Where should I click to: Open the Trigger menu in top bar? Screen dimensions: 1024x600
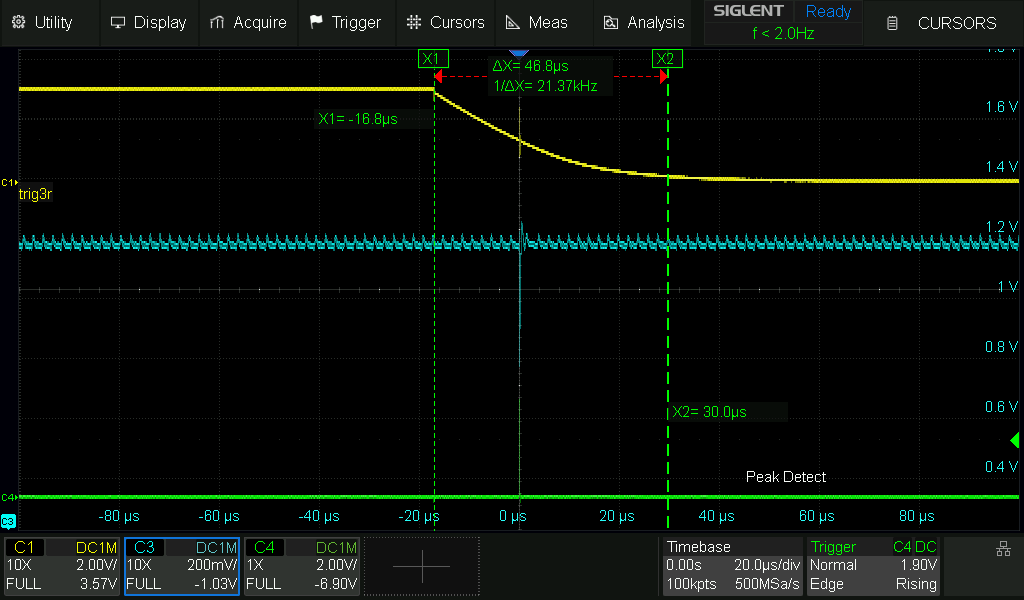(345, 22)
